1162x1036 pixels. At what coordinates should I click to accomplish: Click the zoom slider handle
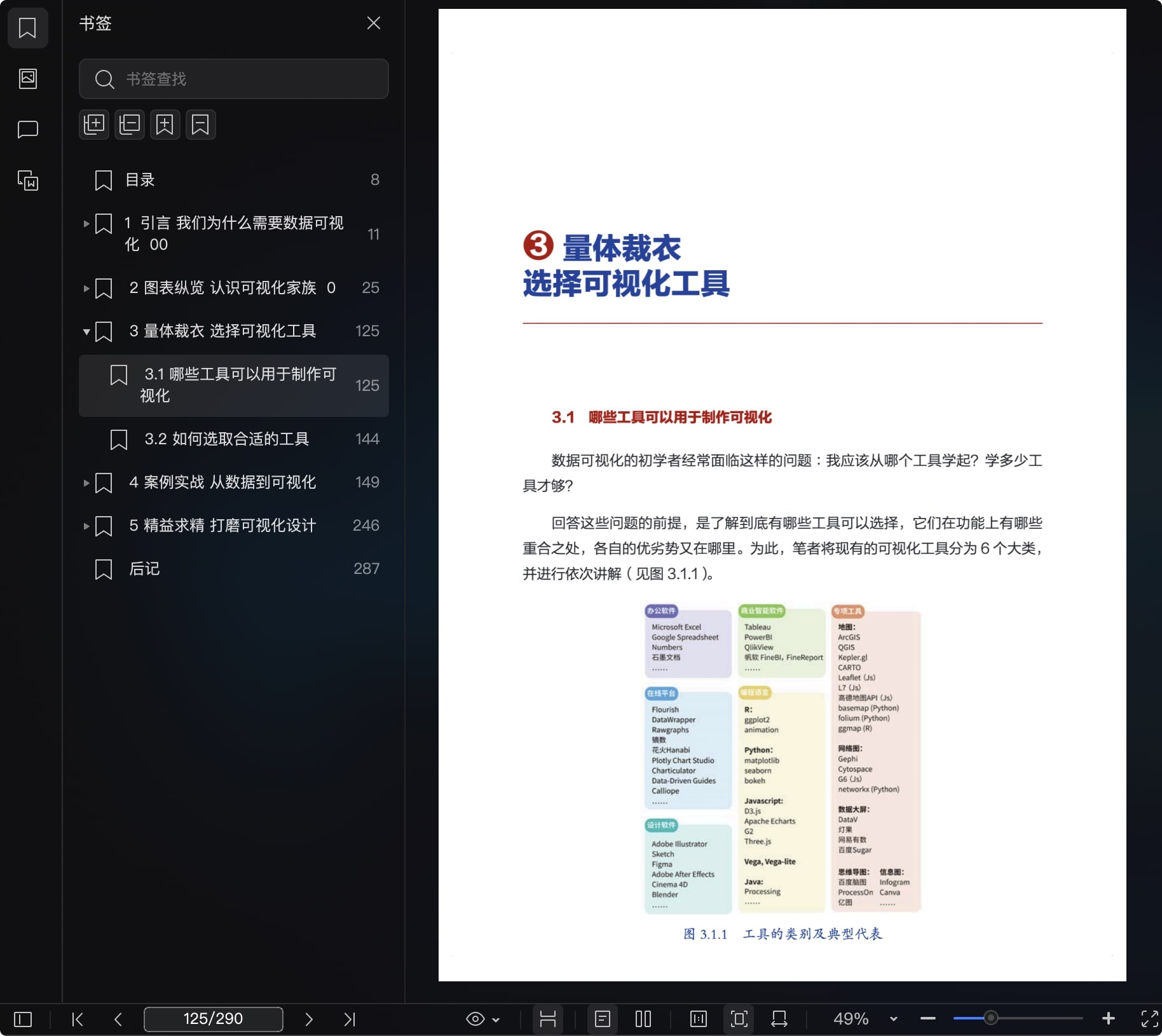(x=990, y=1018)
